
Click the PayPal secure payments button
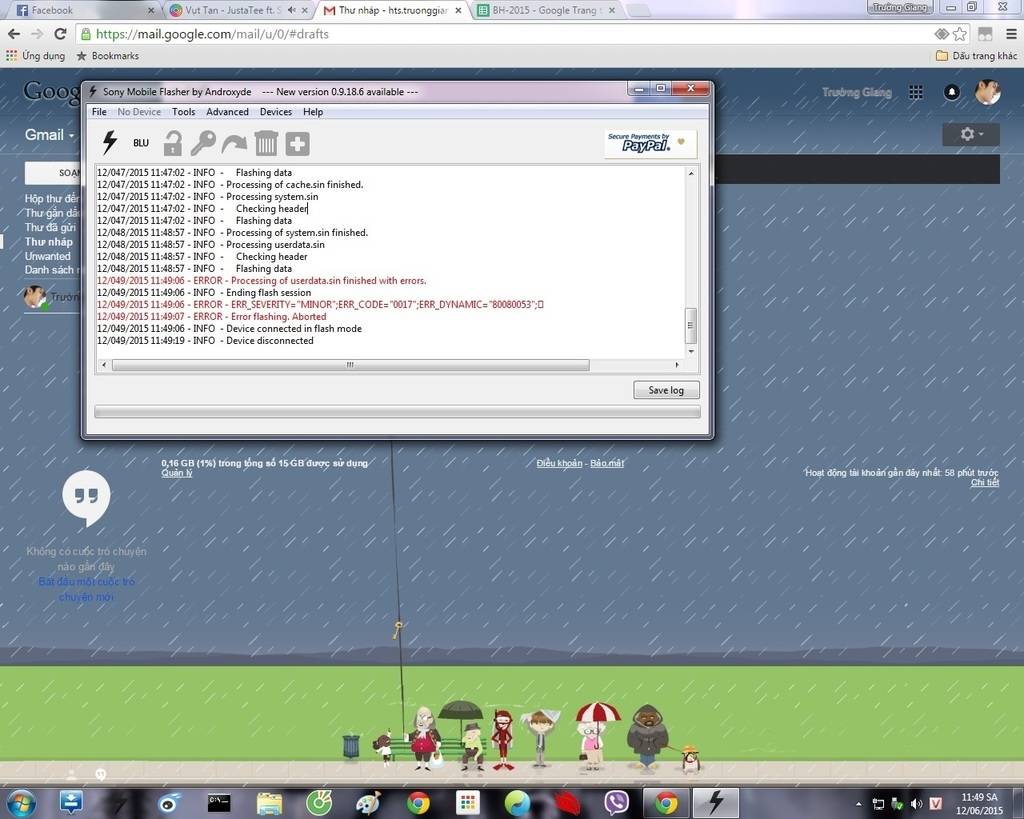pyautogui.click(x=650, y=142)
